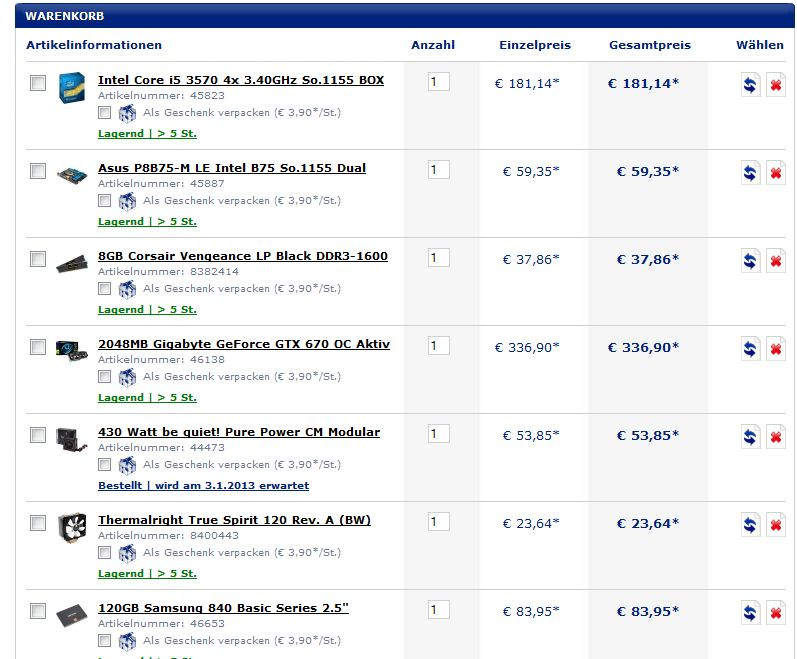Viewport: 797px width, 659px height.
Task: Update Gigabyte GeForce GTX 670 row
Action: pos(750,349)
